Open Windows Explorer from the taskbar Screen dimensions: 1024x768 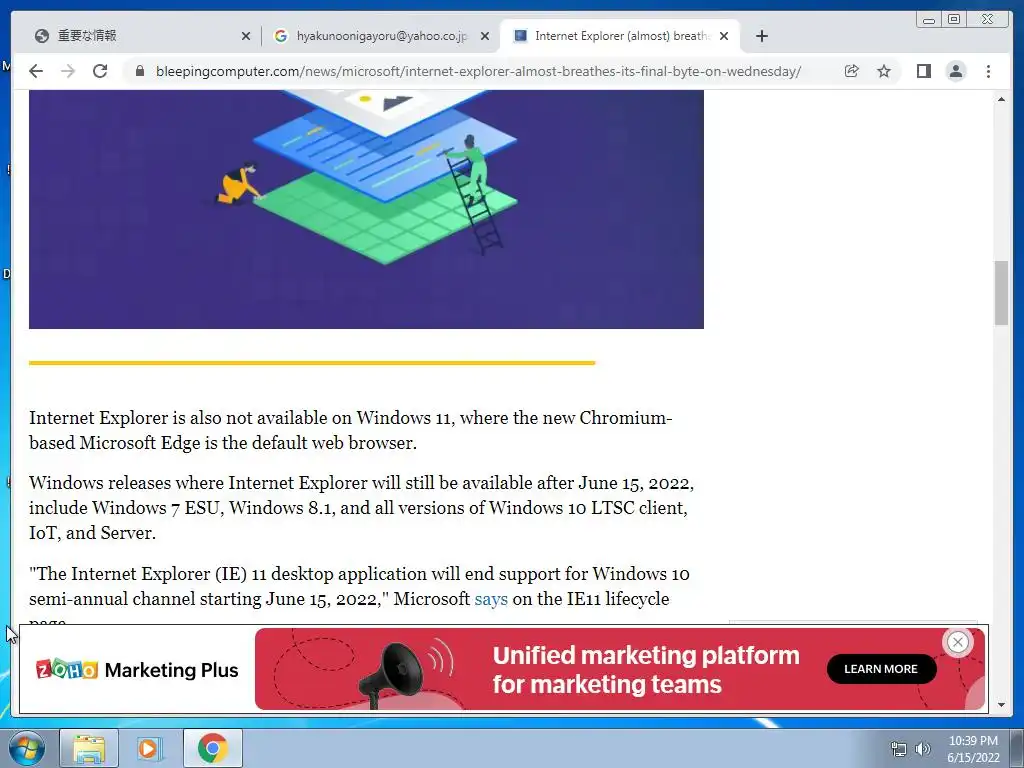[x=89, y=748]
